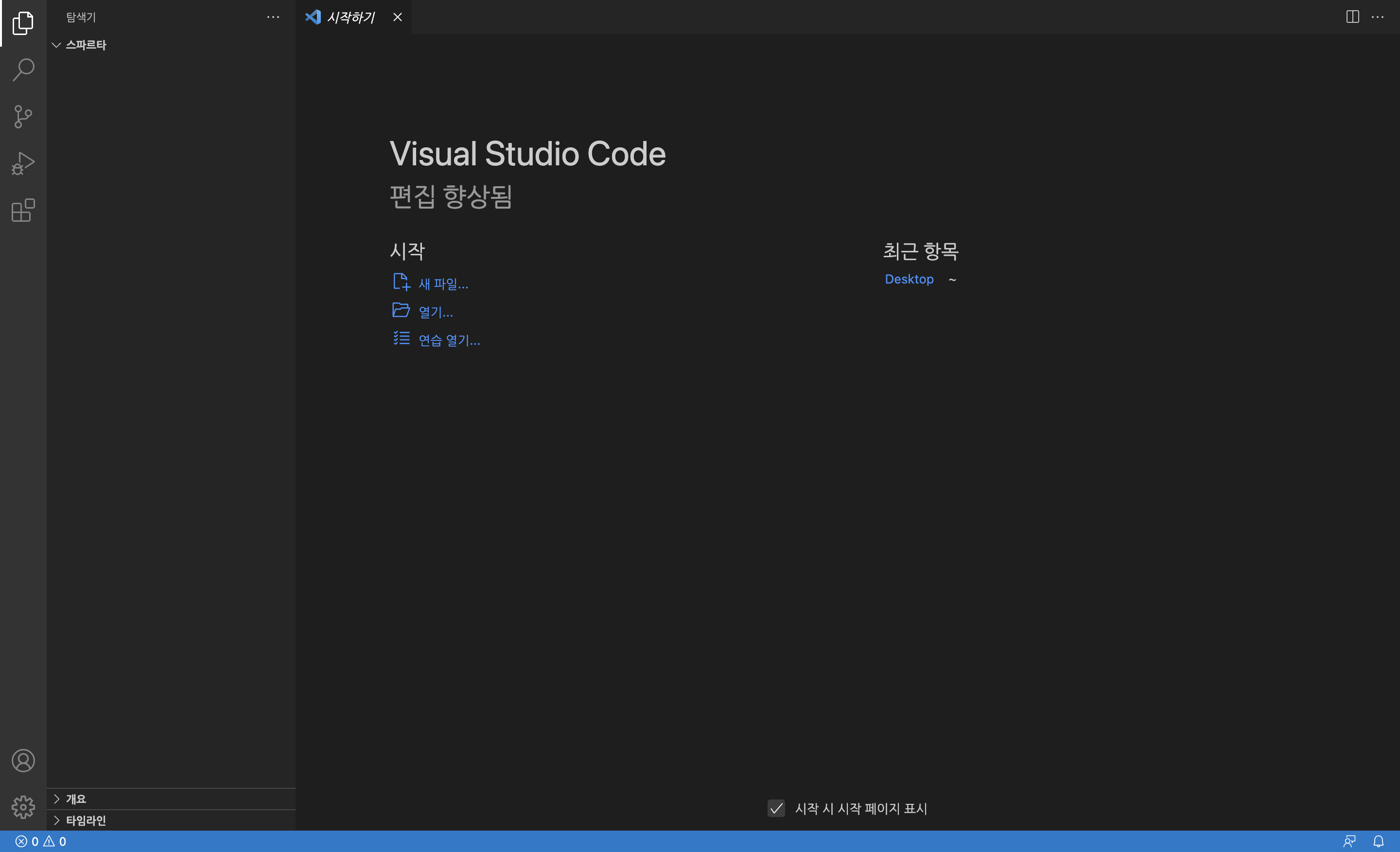Select the 시작하기 editor tab
This screenshot has height=852, width=1400.
[x=353, y=17]
